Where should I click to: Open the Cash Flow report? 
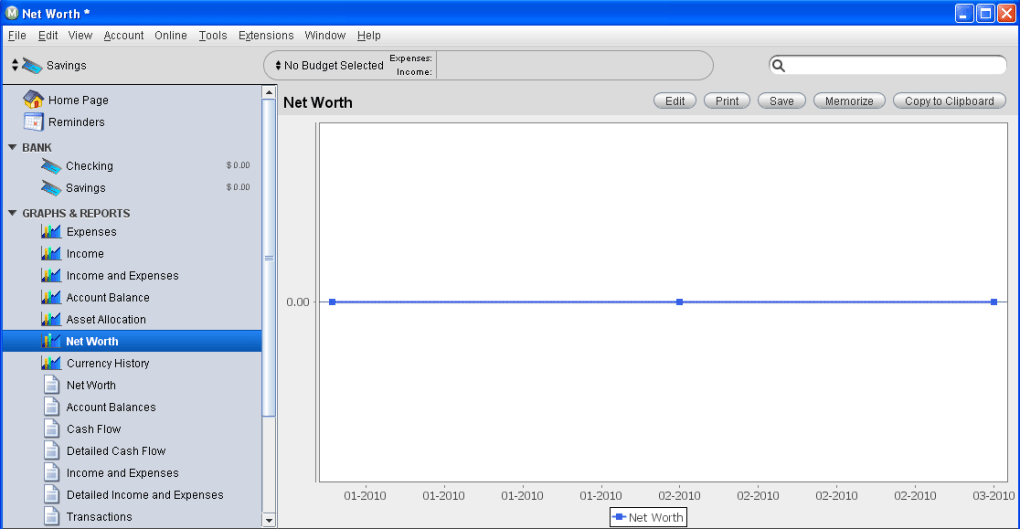tap(131, 429)
